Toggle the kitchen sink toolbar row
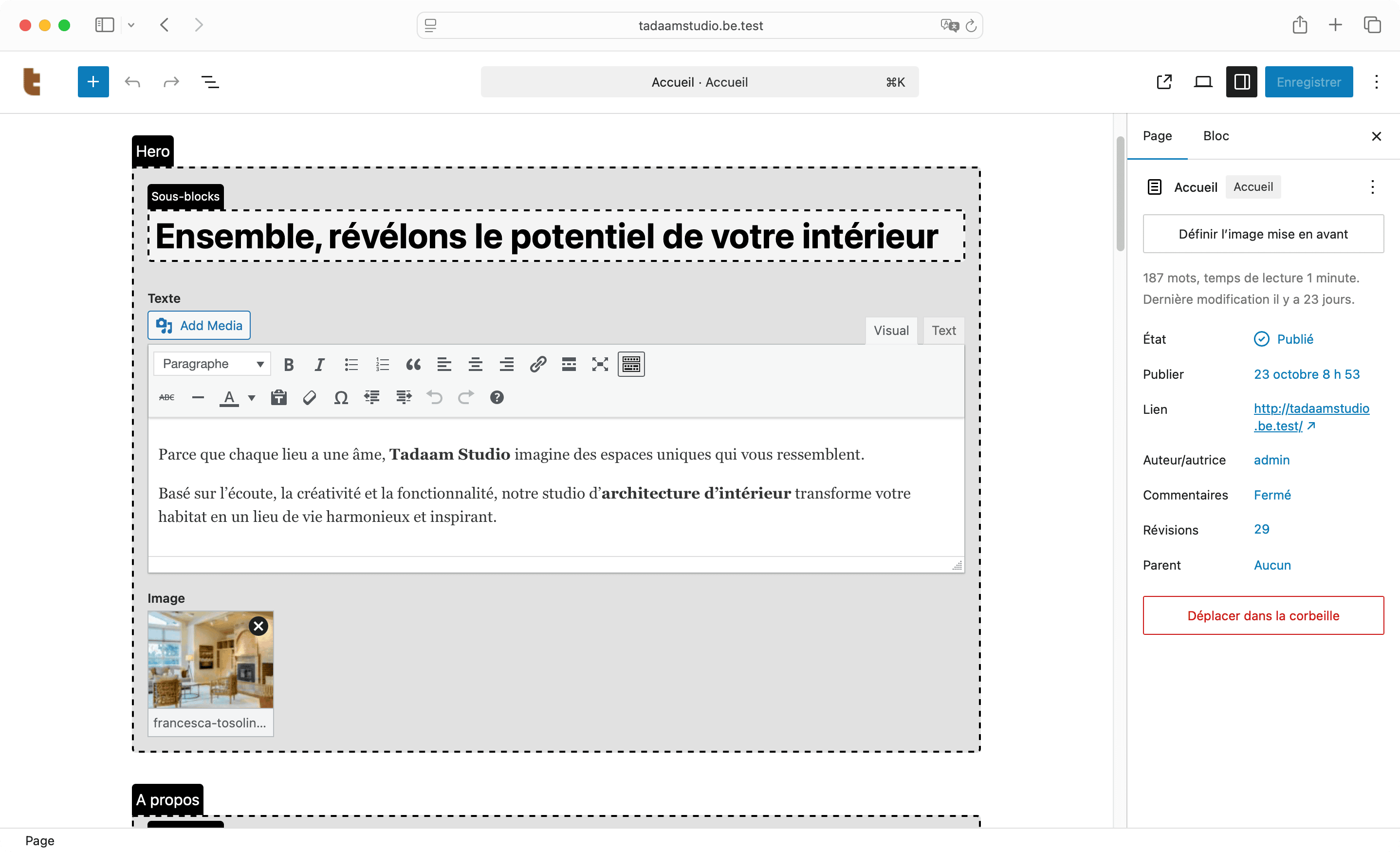 (x=631, y=364)
